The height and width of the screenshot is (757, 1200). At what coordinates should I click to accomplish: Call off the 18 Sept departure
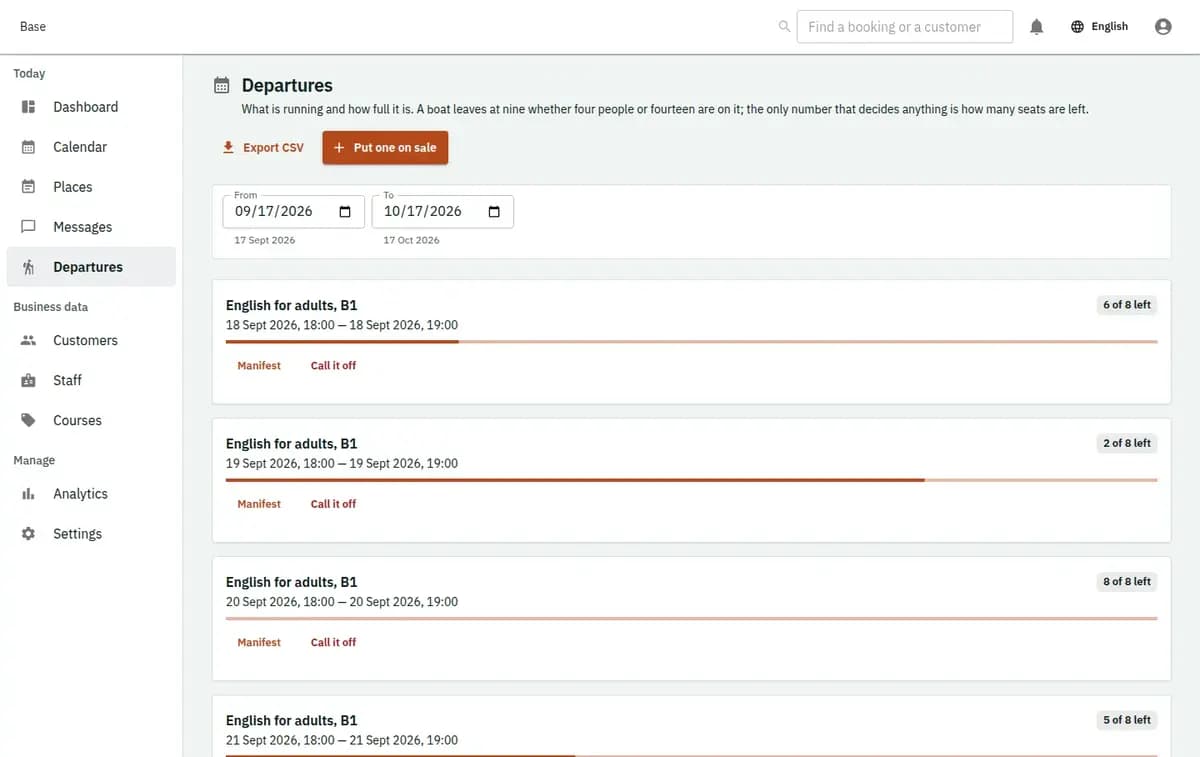click(x=333, y=366)
